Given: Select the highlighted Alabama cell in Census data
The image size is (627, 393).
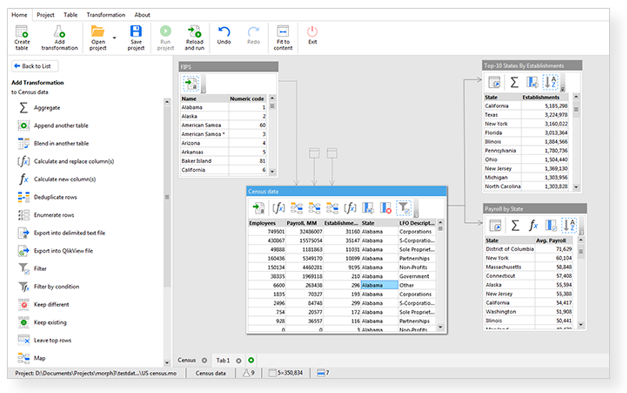Looking at the screenshot, I should (379, 285).
